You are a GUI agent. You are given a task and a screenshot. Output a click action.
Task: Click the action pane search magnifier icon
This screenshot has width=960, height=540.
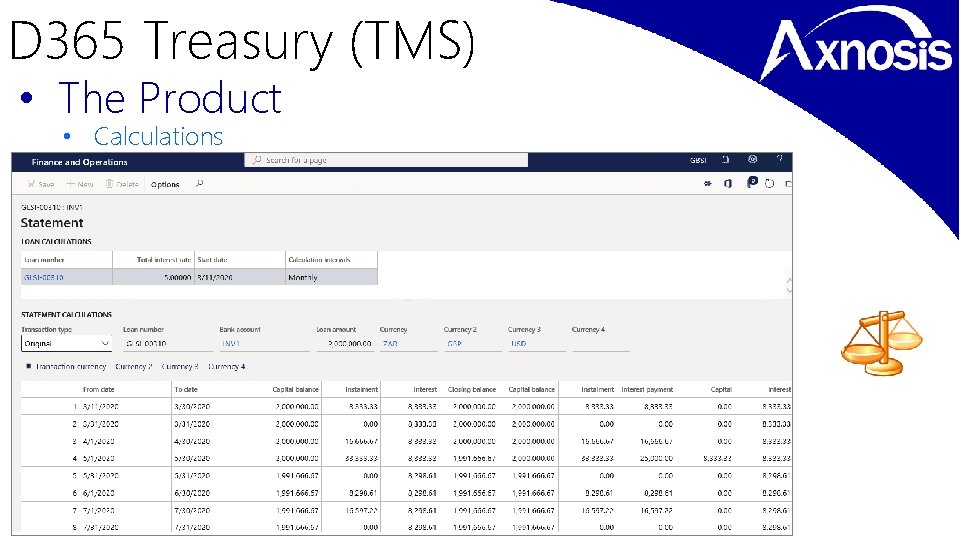[x=199, y=184]
